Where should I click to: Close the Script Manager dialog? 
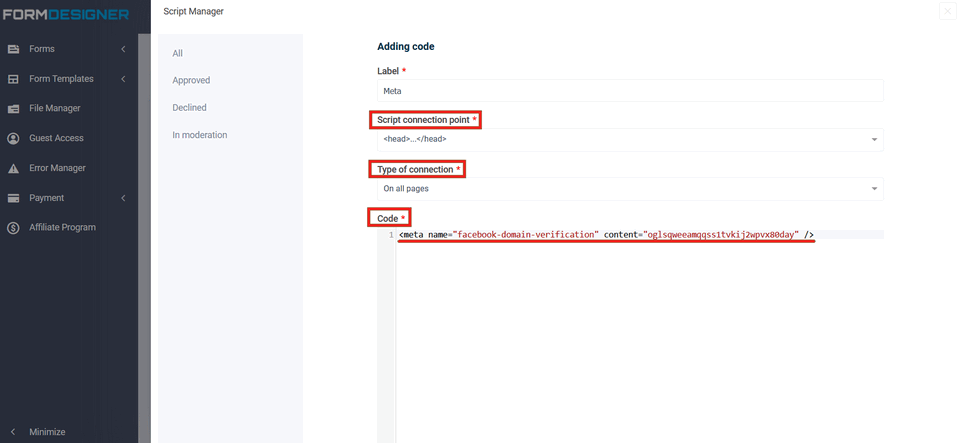tap(947, 12)
